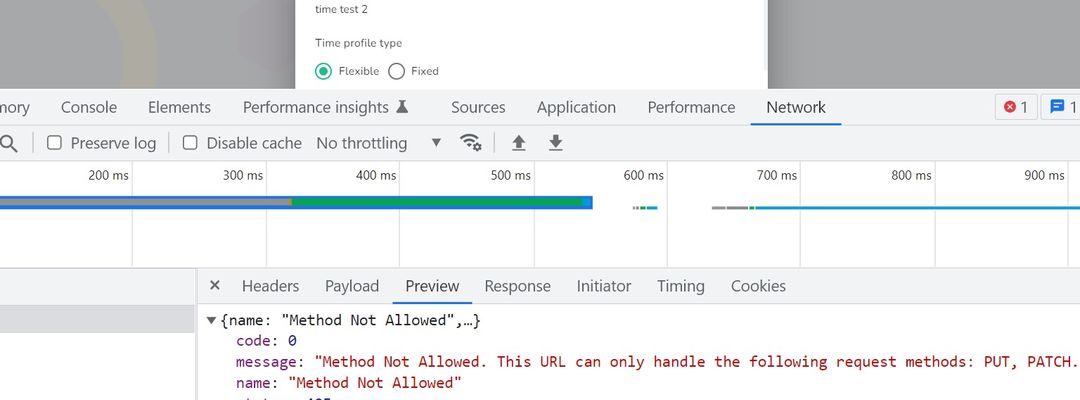
Task: Open the Sources panel tab
Action: click(x=478, y=107)
